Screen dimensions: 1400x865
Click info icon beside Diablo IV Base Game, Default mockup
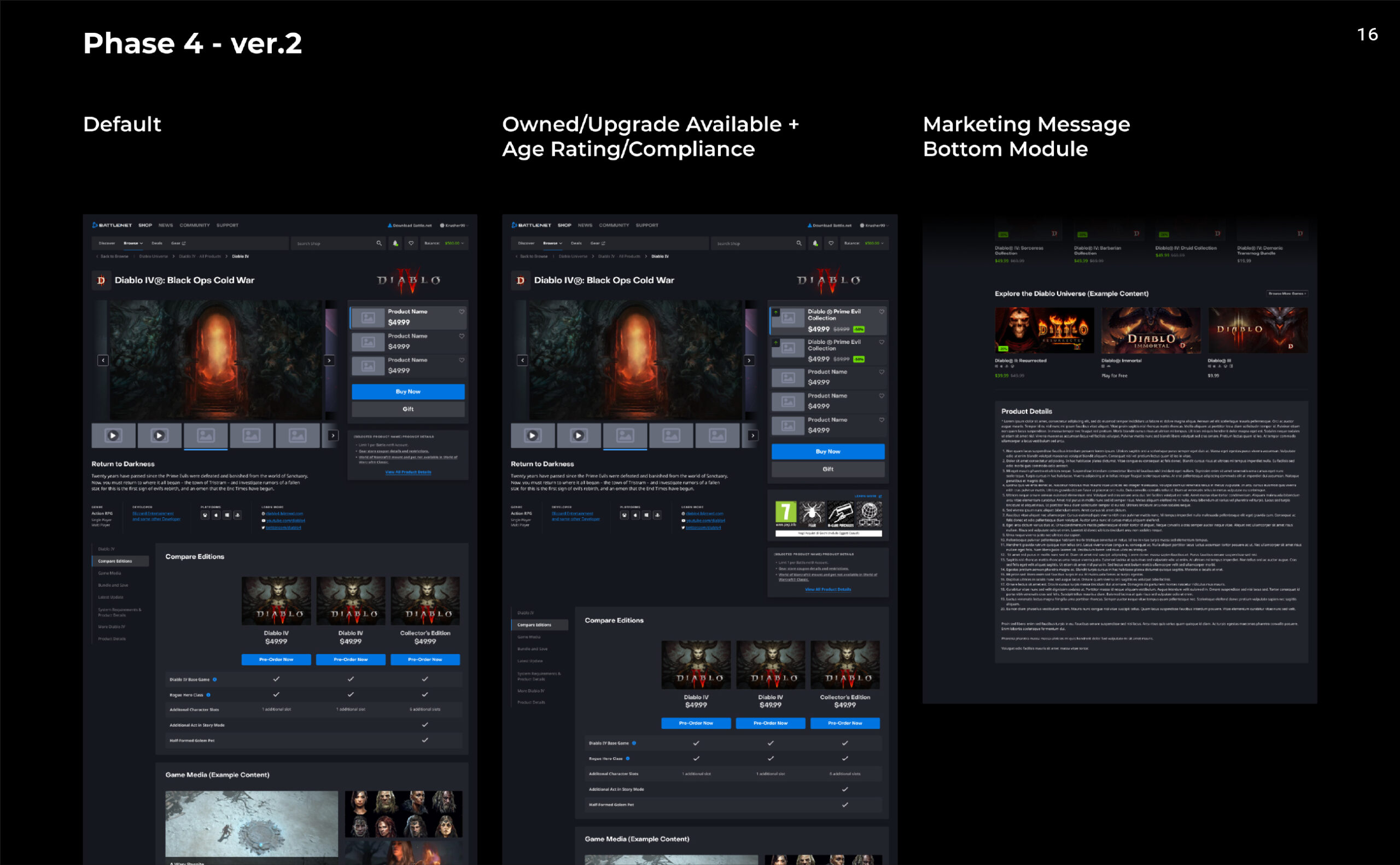click(215, 680)
